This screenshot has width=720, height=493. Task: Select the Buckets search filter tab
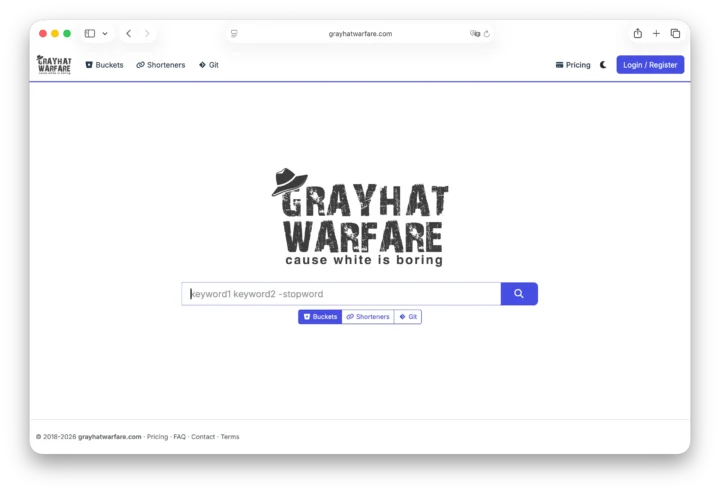[320, 317]
